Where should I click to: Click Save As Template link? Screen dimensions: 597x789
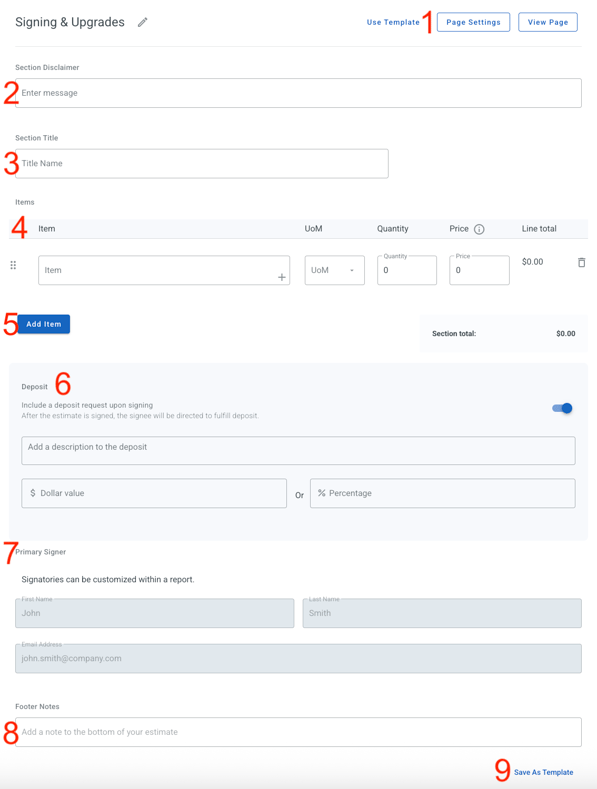click(544, 772)
